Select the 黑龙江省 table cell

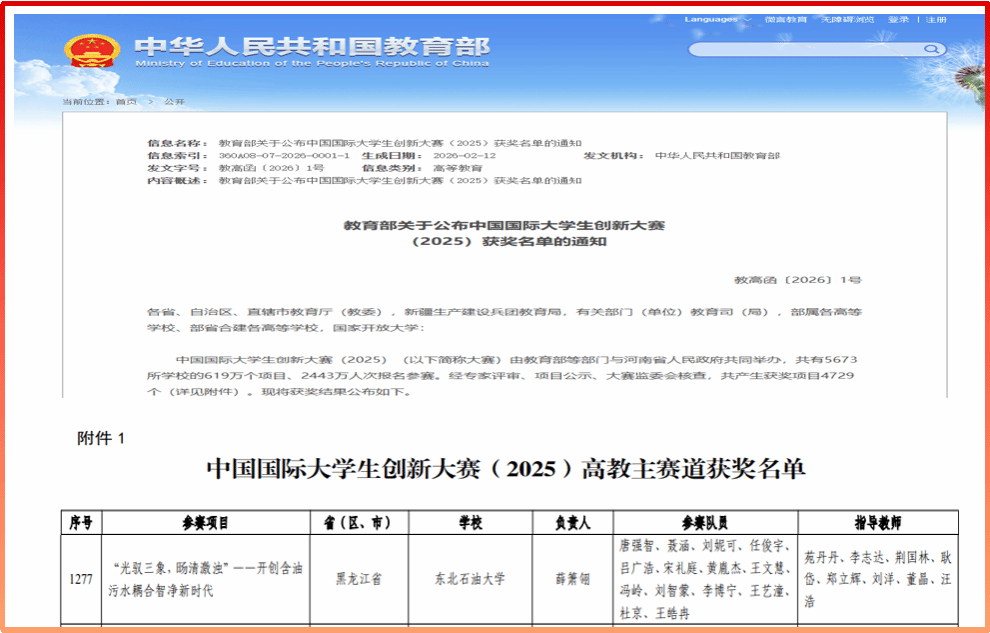tap(358, 578)
